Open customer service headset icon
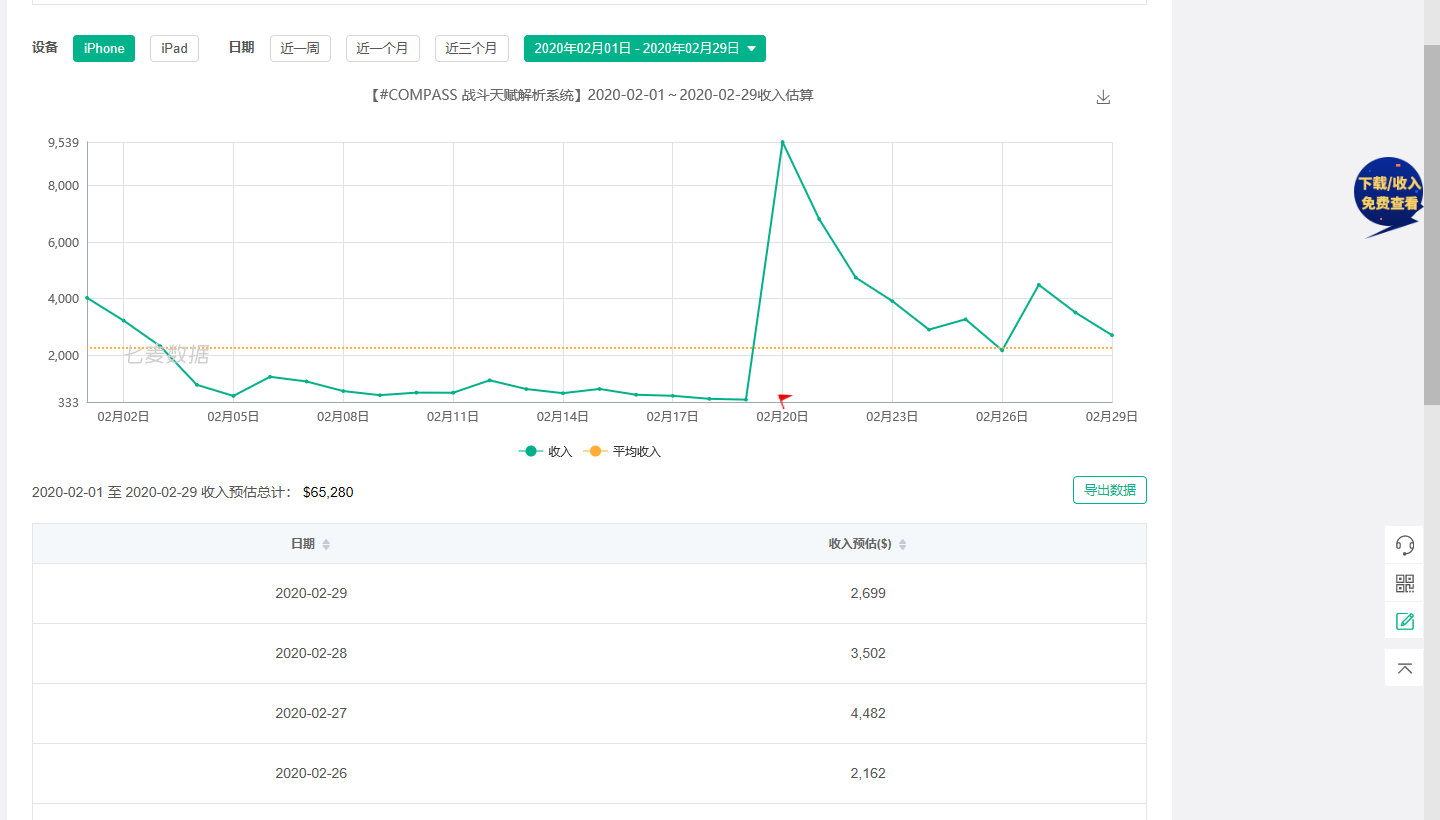The image size is (1440, 820). (x=1404, y=545)
